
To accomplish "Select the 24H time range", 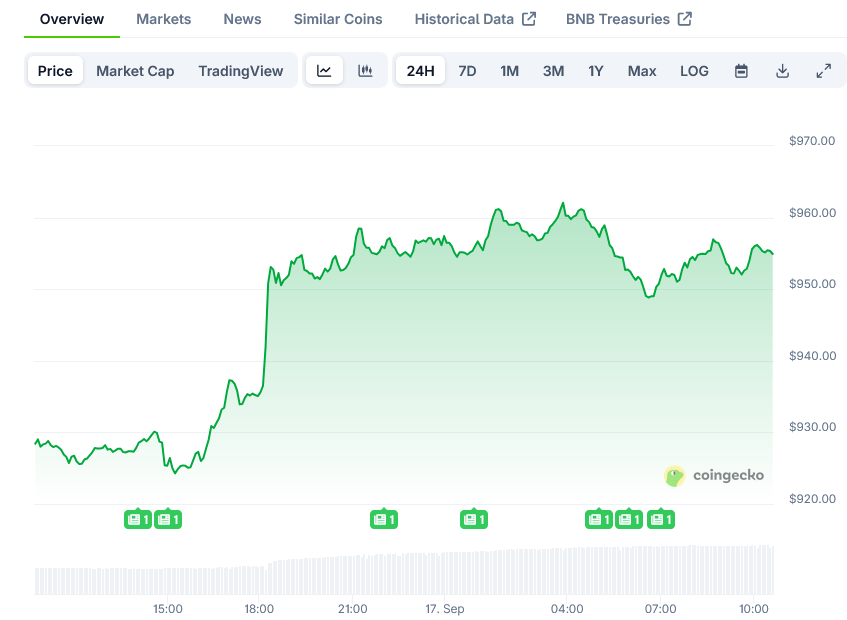I will pos(420,71).
